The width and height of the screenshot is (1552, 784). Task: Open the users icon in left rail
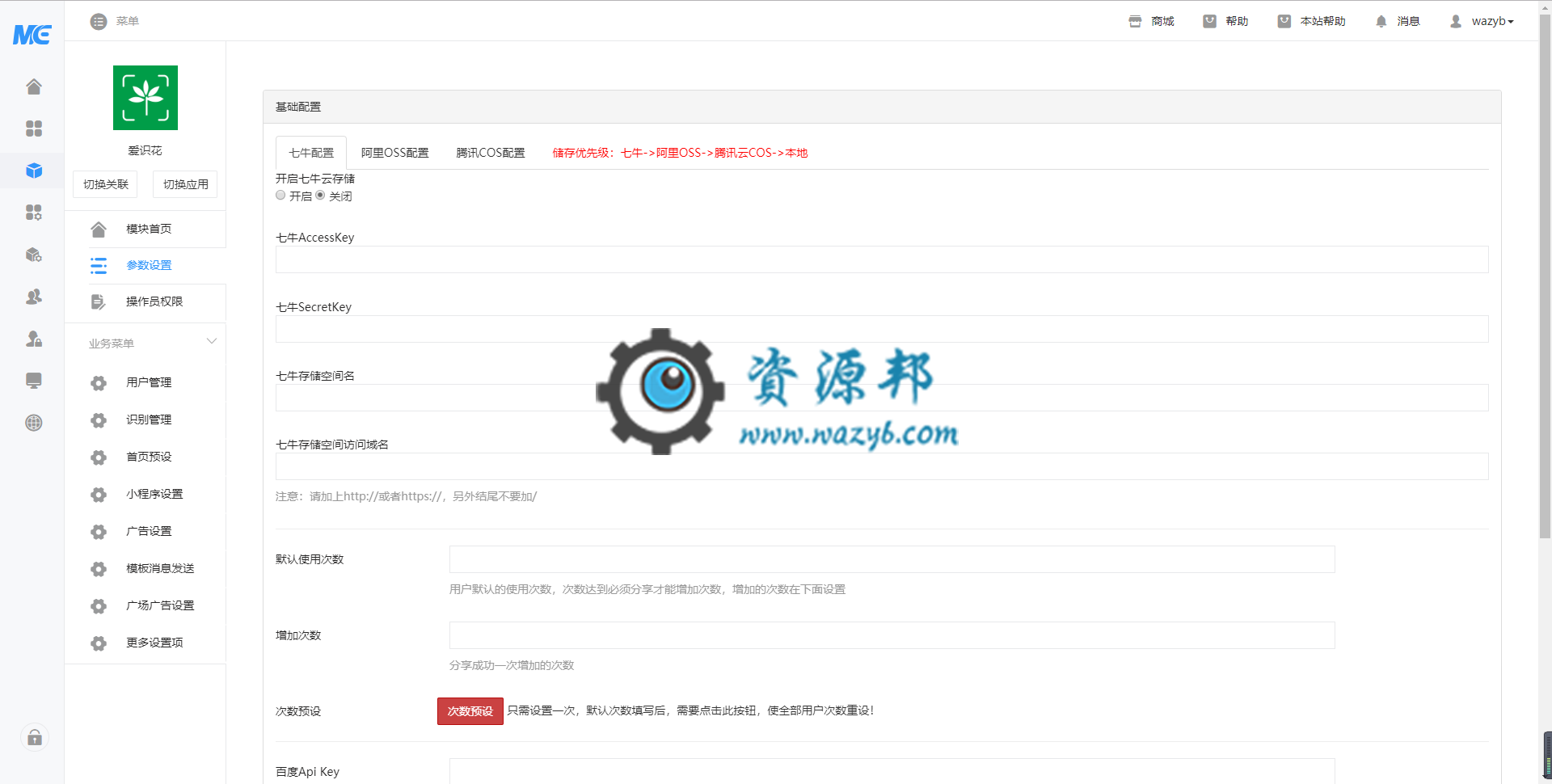coord(33,297)
